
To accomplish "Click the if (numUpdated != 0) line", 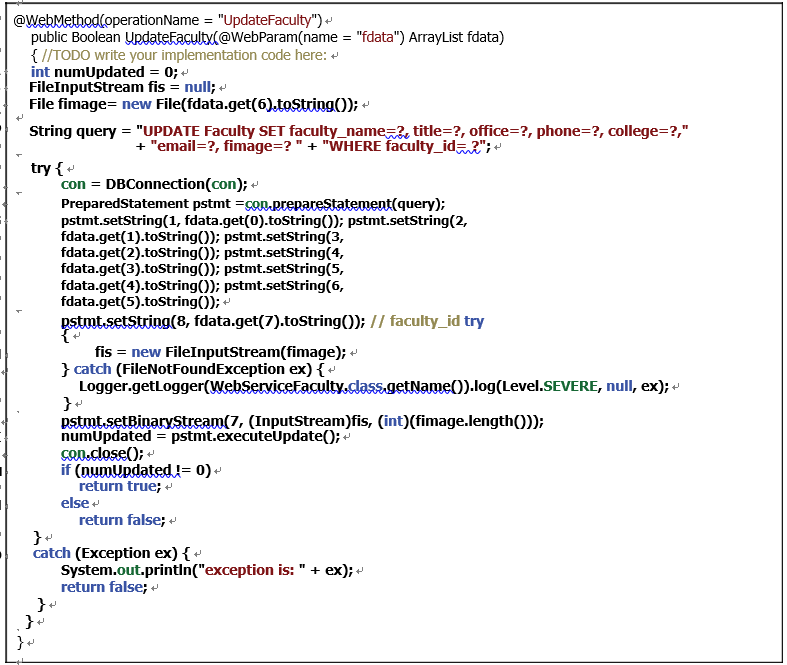I will pyautogui.click(x=136, y=470).
